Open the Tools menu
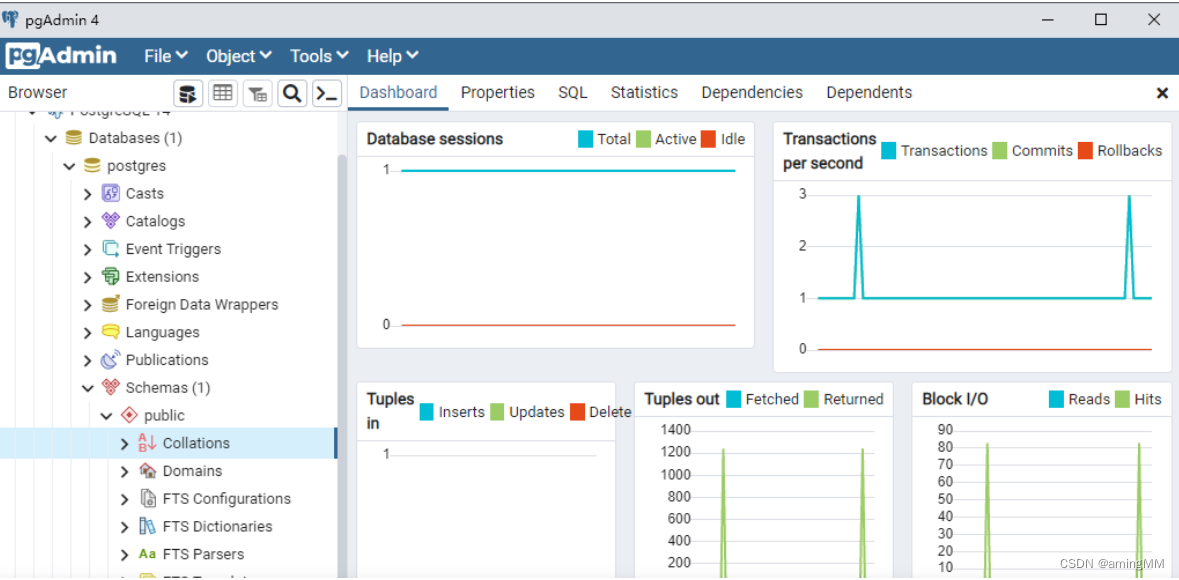Screen dimensions: 1179x580 coord(319,56)
